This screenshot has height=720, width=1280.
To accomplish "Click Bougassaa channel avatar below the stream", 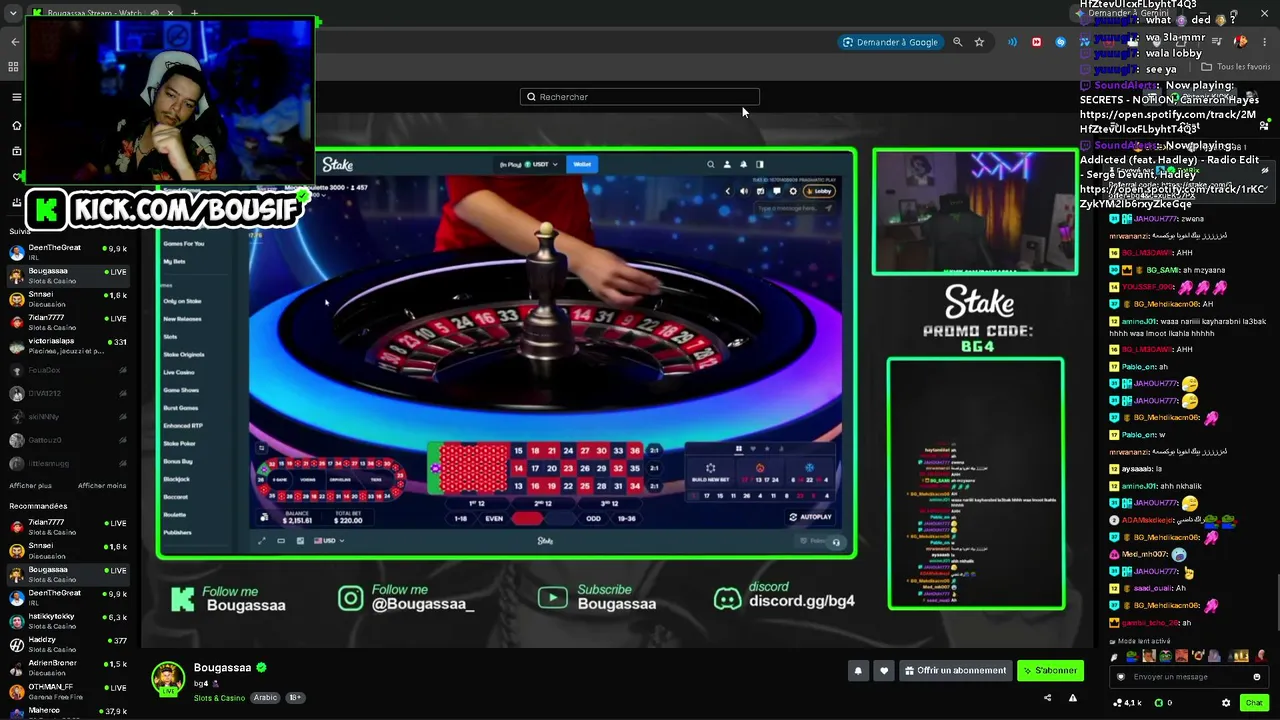I will click(168, 677).
